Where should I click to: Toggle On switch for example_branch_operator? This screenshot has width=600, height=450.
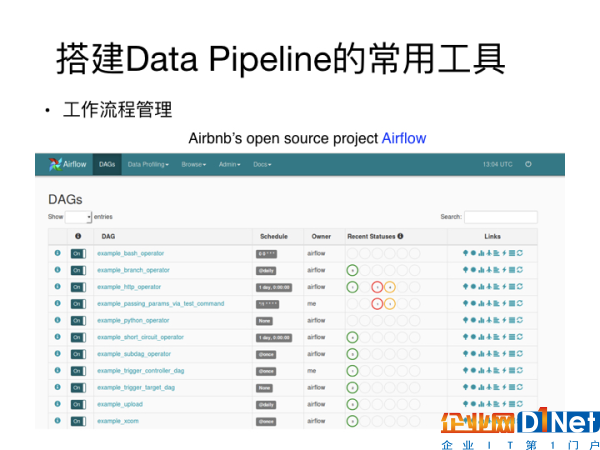tap(78, 271)
